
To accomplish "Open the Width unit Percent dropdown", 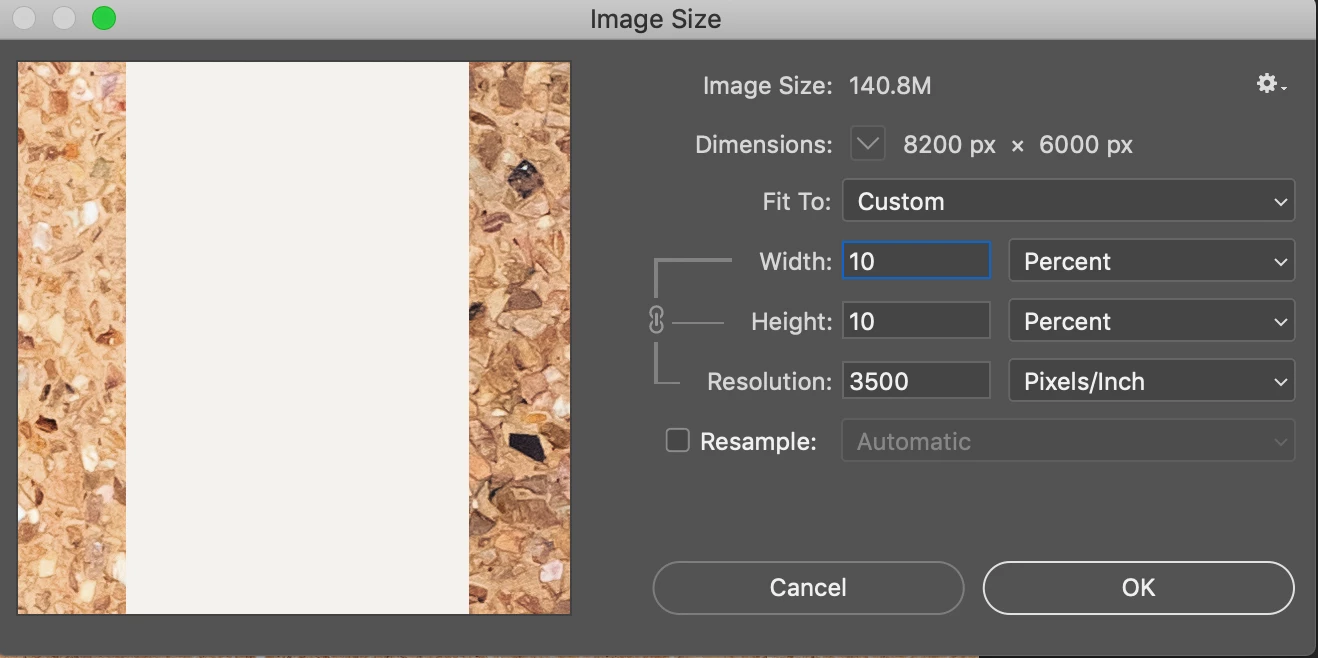I will pos(1151,261).
